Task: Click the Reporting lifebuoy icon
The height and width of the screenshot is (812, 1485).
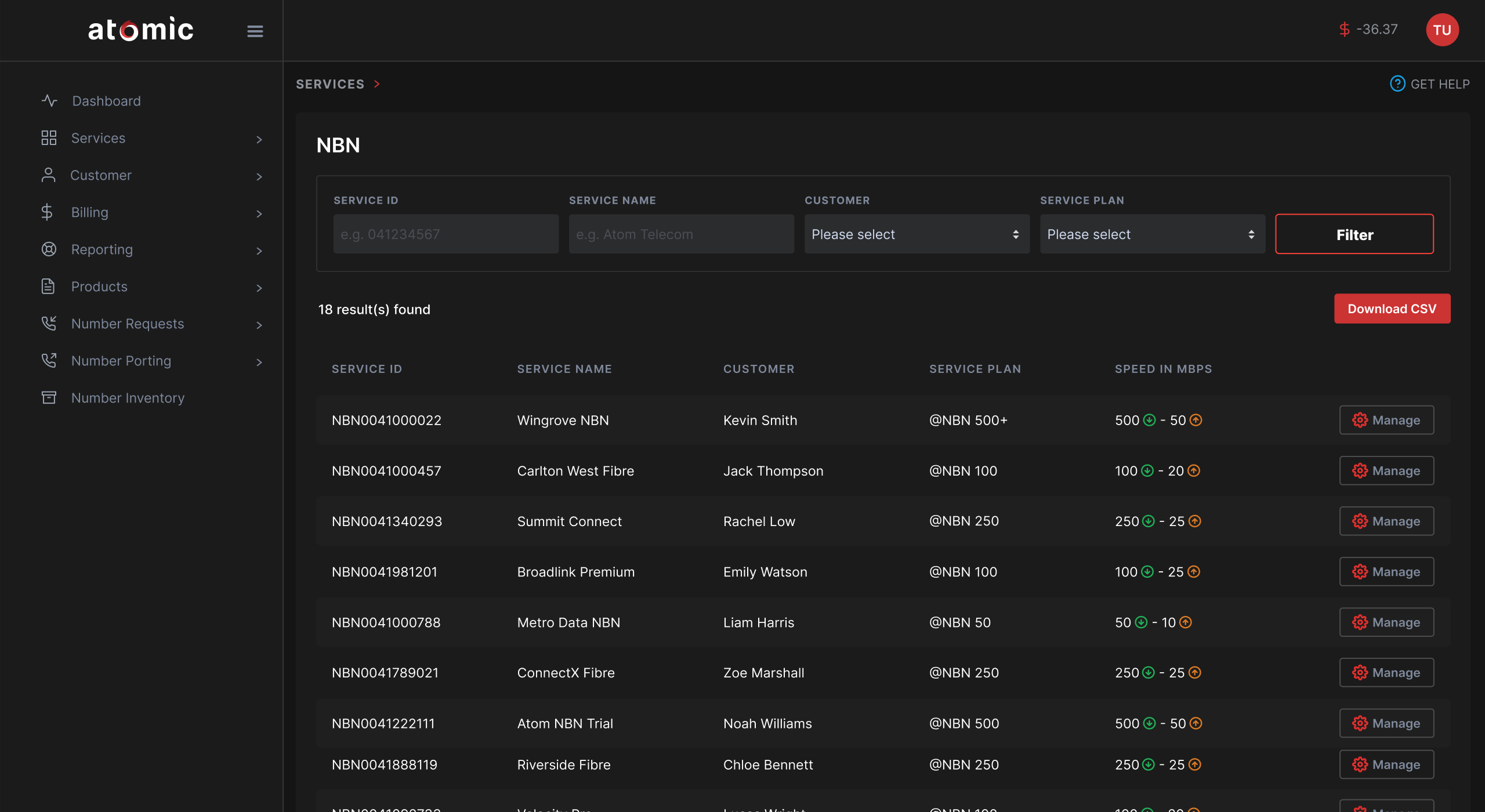Action: tap(49, 249)
